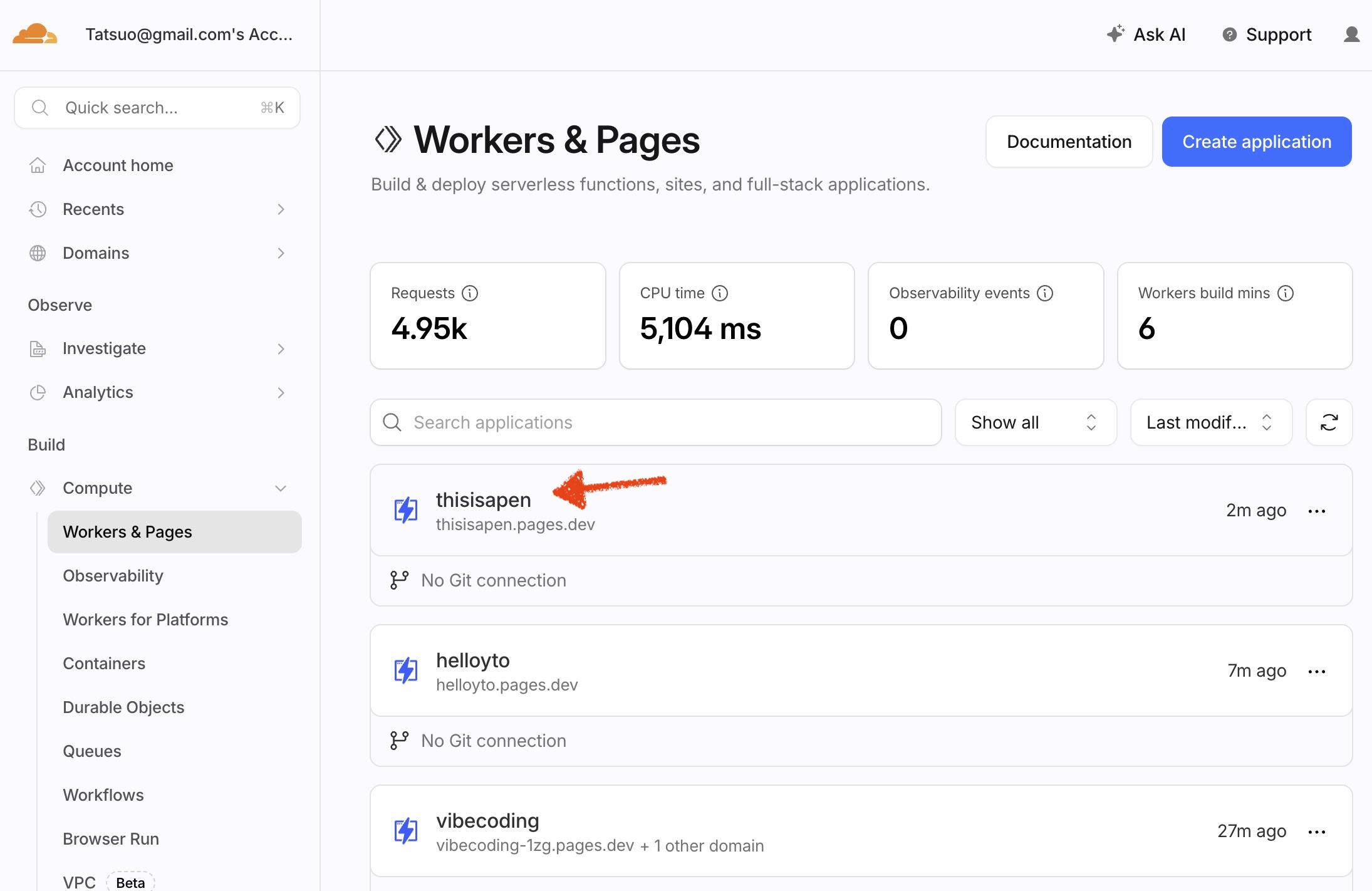Open the Support menu
Screen dimensions: 1372x891
(1267, 34)
